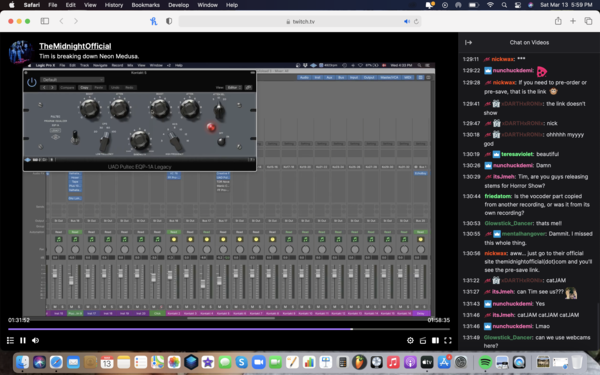Open Spotify from the Dock

(485, 362)
